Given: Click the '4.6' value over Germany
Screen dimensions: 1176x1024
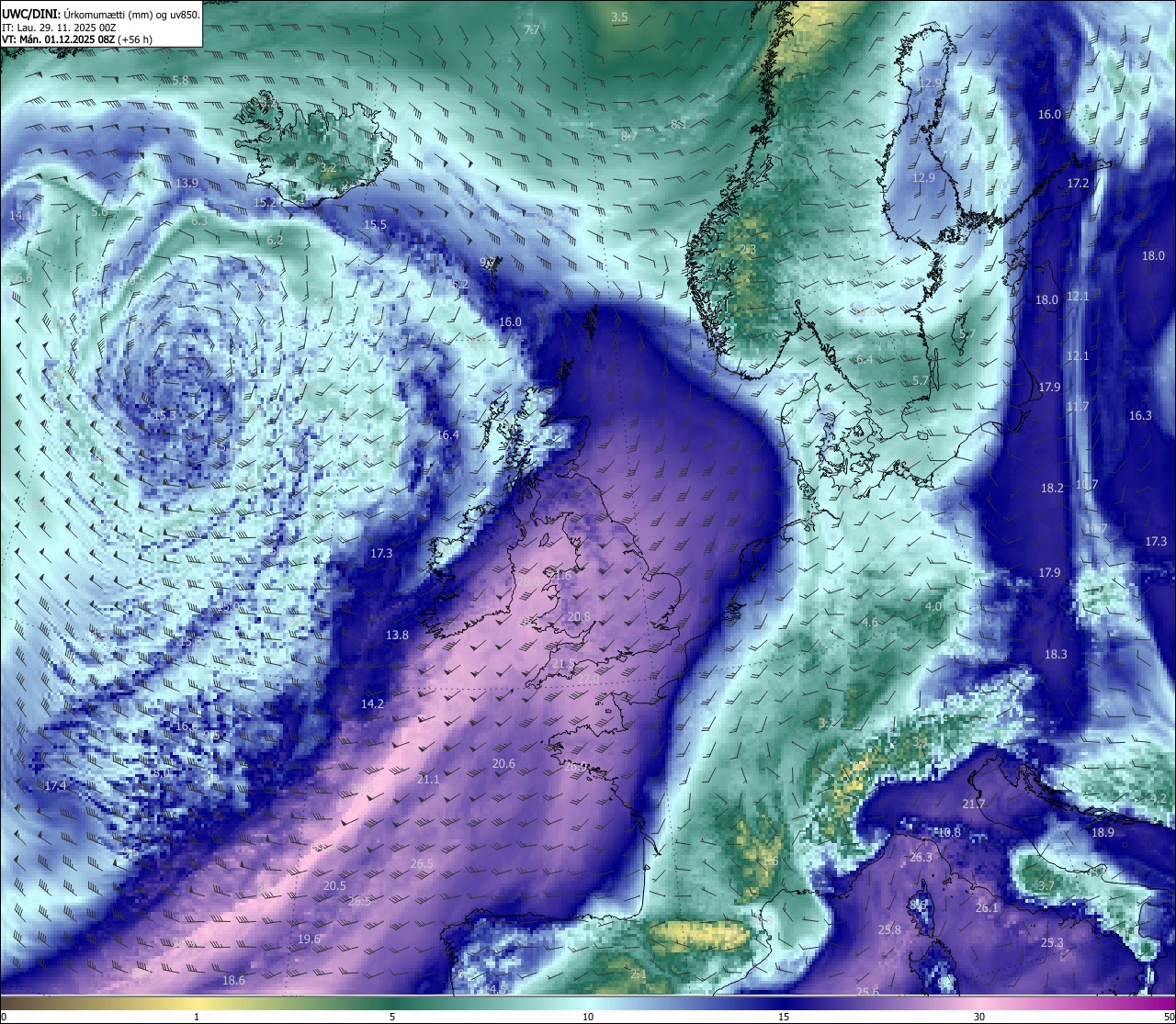Looking at the screenshot, I should click(x=869, y=622).
